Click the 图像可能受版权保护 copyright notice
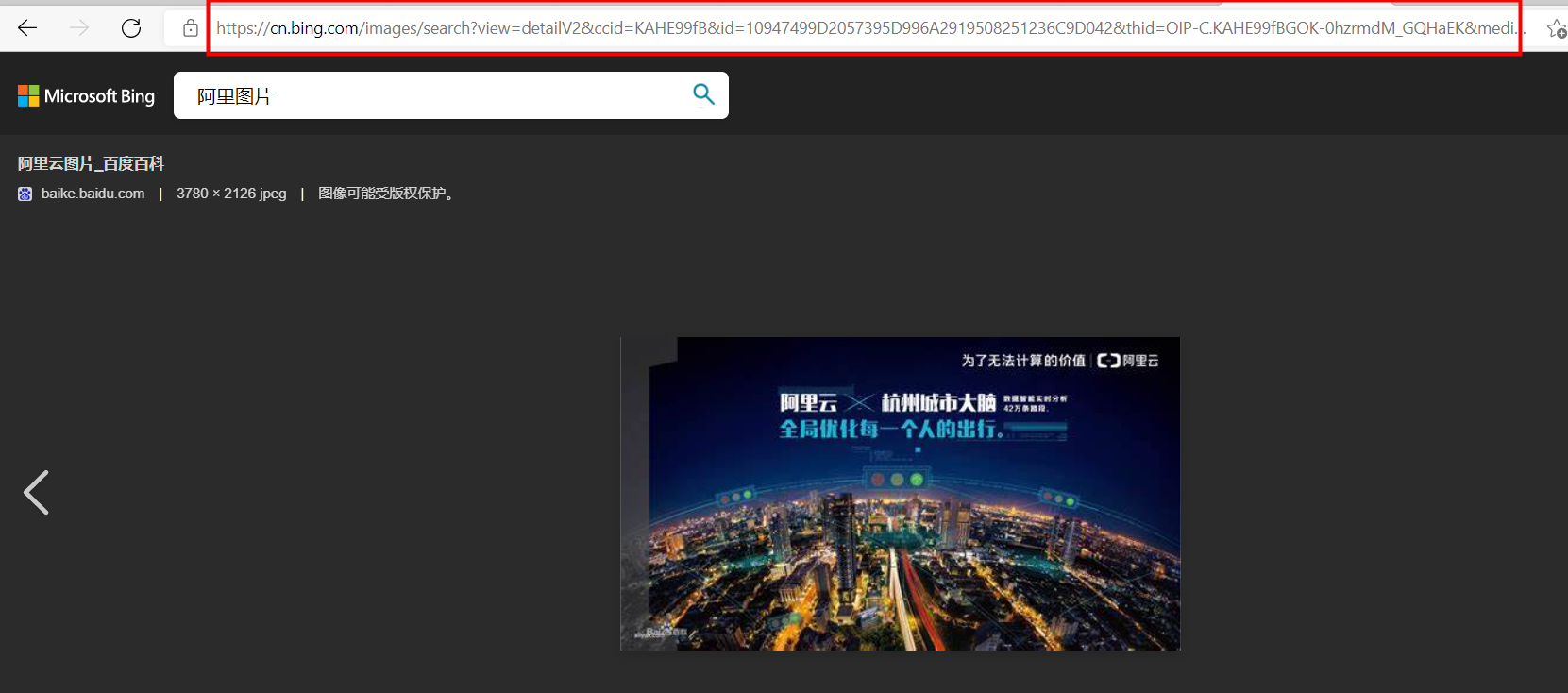The image size is (1568, 693). tap(387, 194)
